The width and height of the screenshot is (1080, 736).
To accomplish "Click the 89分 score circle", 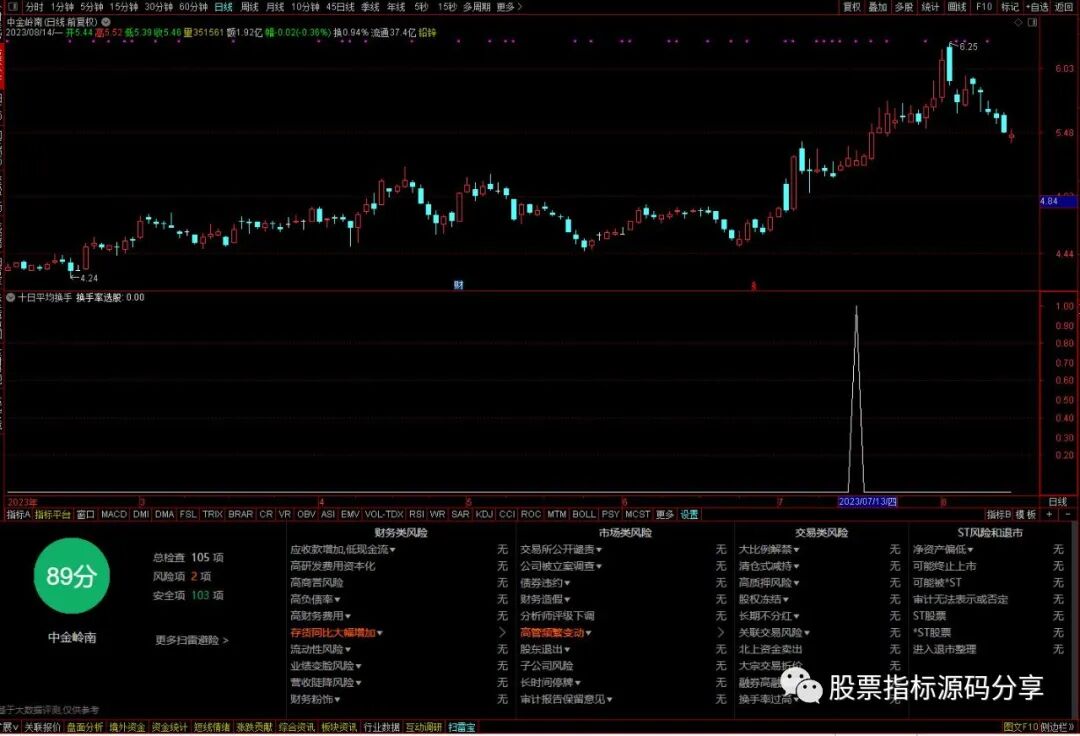I will pyautogui.click(x=71, y=576).
